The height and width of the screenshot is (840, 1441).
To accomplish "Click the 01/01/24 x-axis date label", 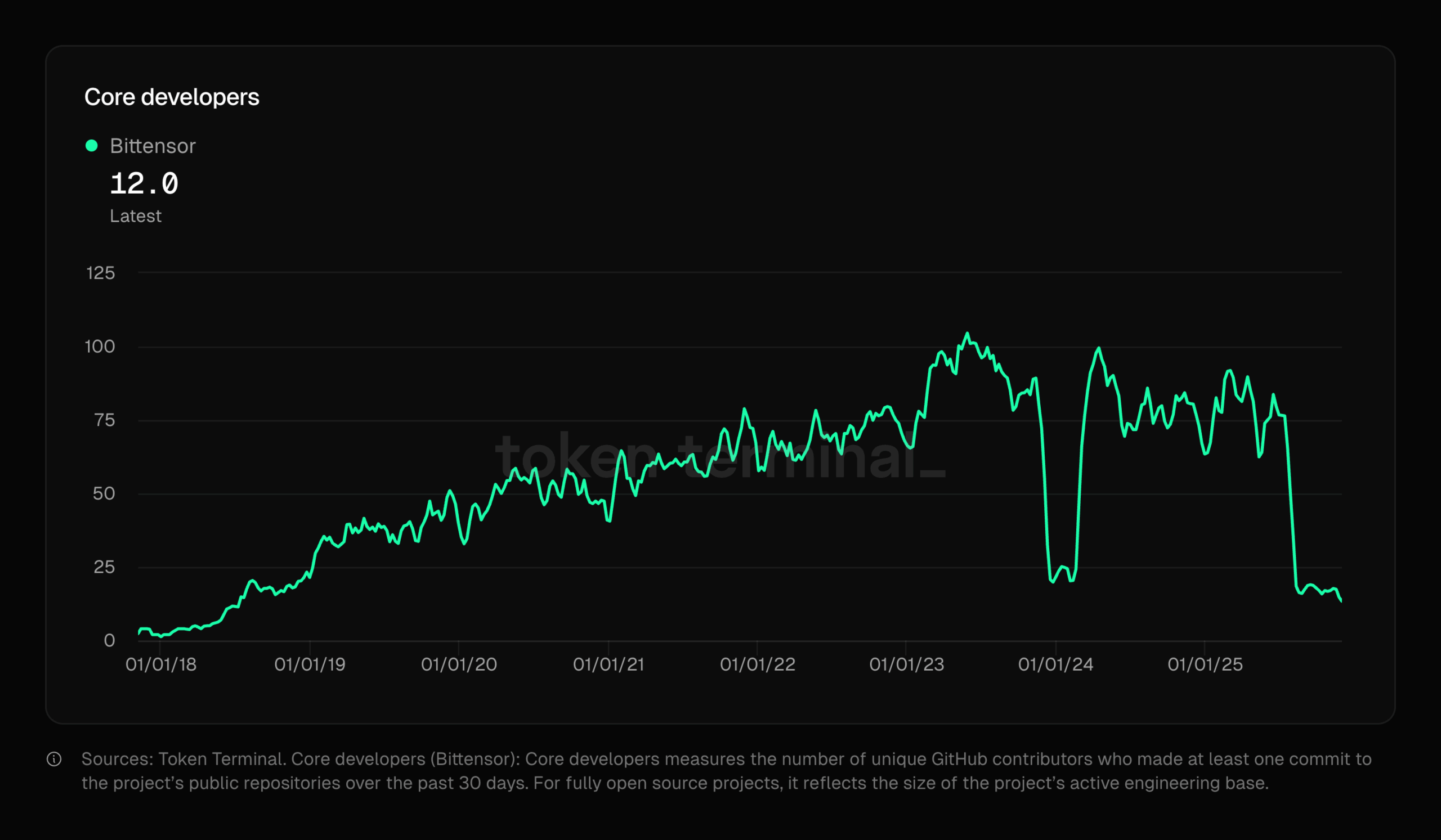I will tap(1055, 664).
